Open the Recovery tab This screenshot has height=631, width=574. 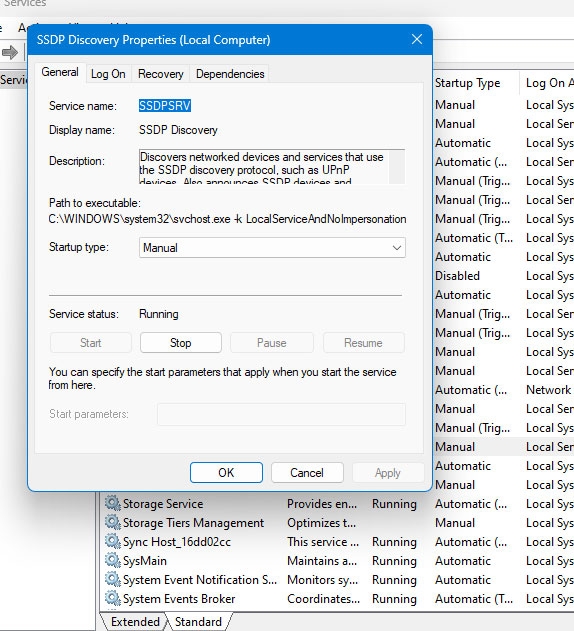[x=161, y=74]
